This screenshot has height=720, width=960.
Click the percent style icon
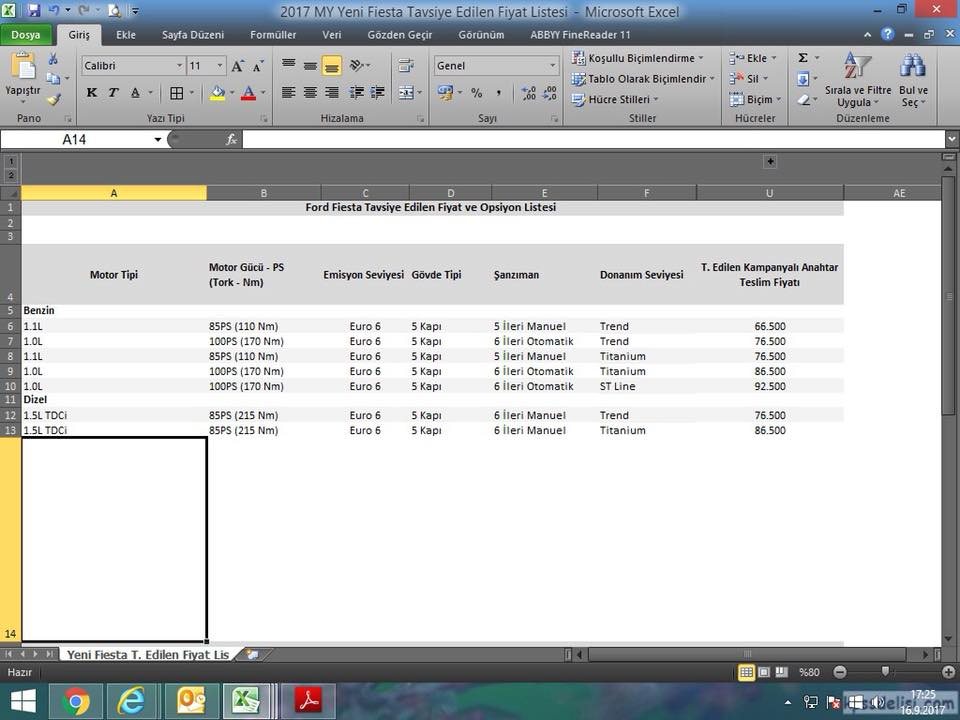point(476,93)
